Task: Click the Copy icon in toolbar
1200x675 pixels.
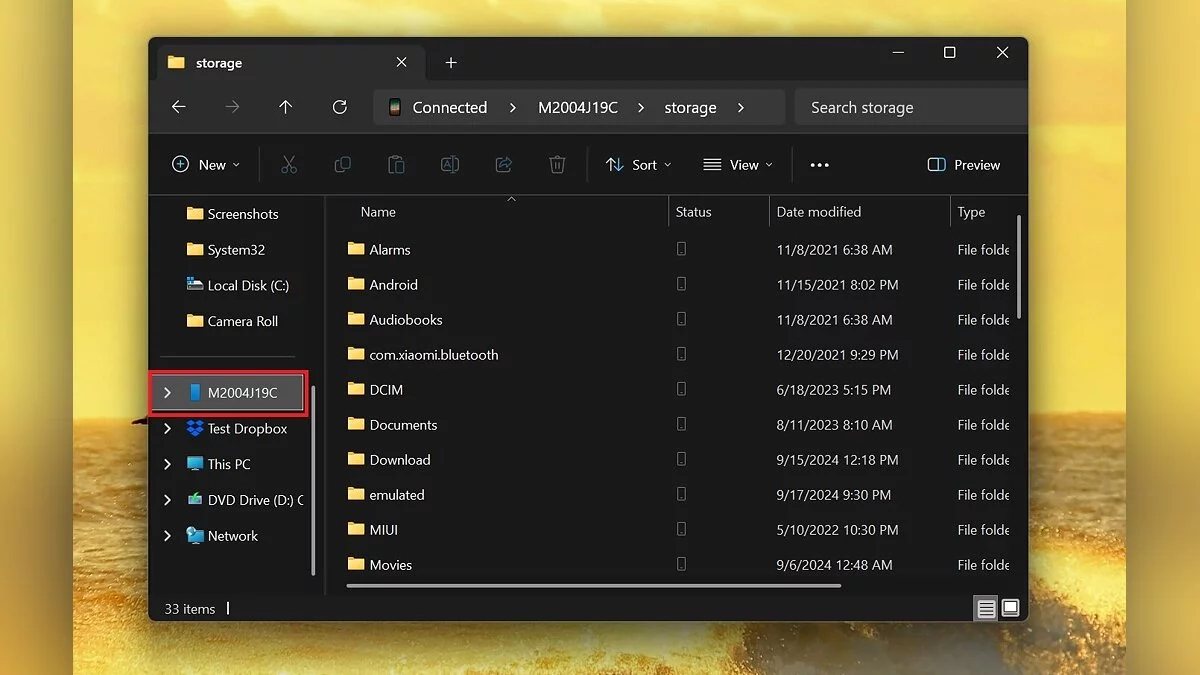Action: click(x=342, y=165)
